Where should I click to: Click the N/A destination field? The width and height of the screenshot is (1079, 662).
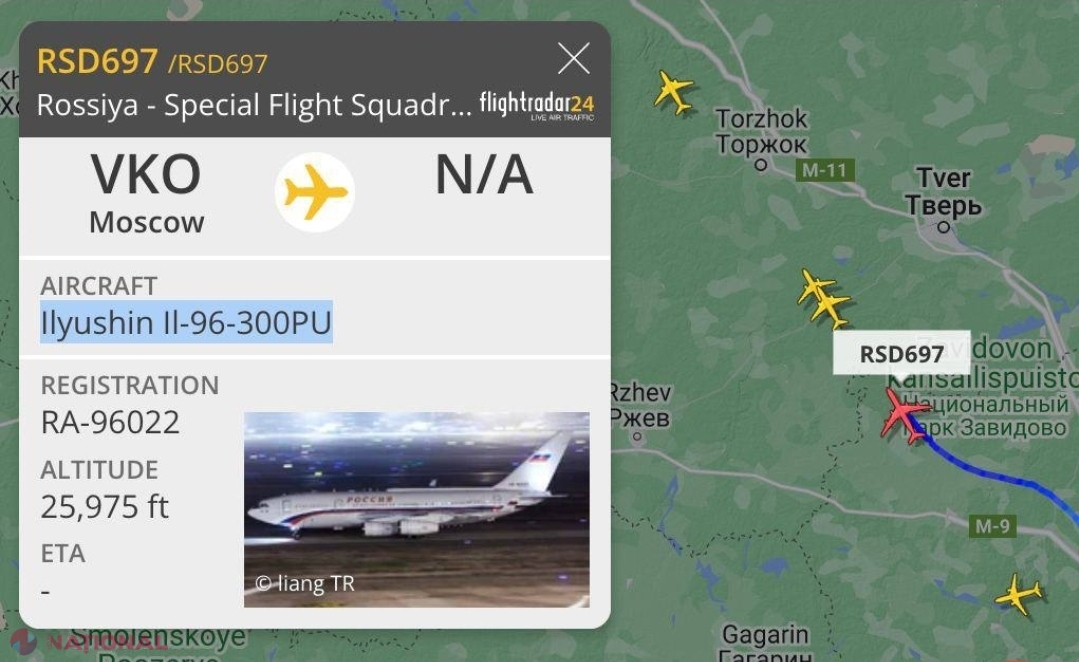point(483,176)
